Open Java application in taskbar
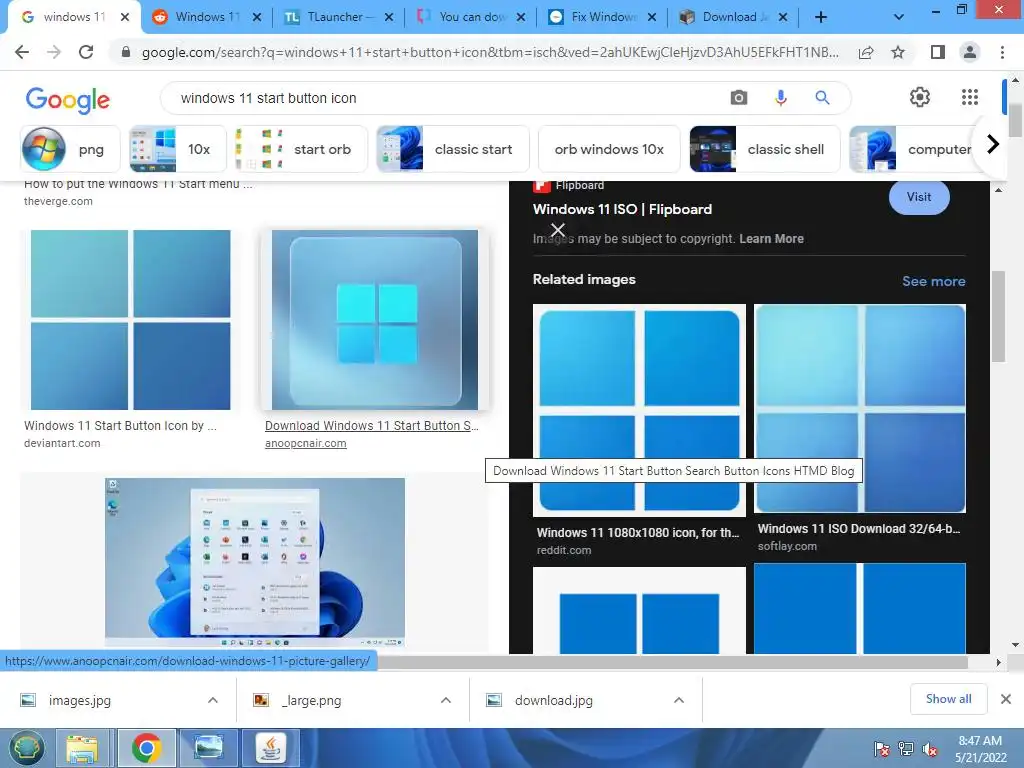 [x=271, y=748]
